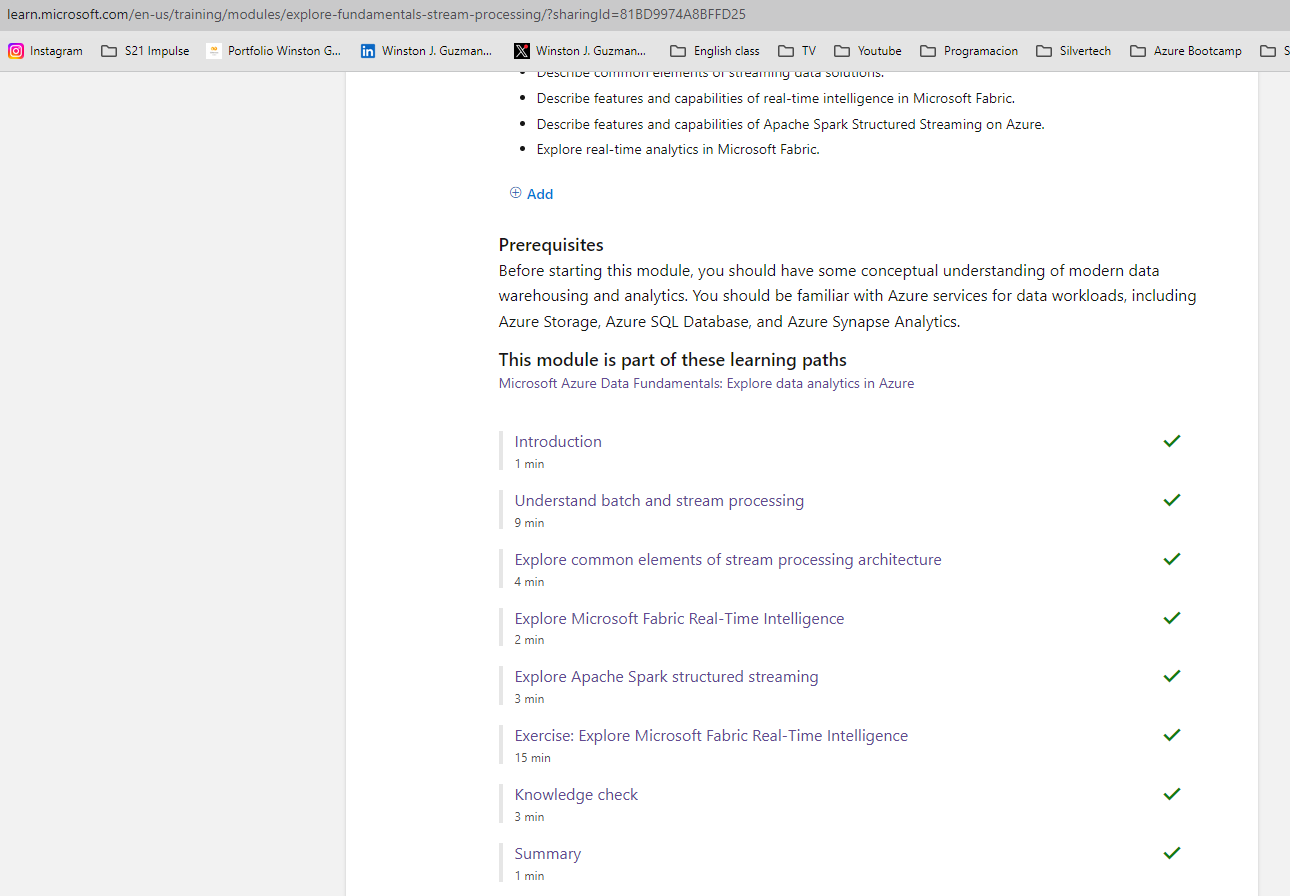Image resolution: width=1290 pixels, height=896 pixels.
Task: Open Understand batch and stream processing unit
Action: point(659,500)
